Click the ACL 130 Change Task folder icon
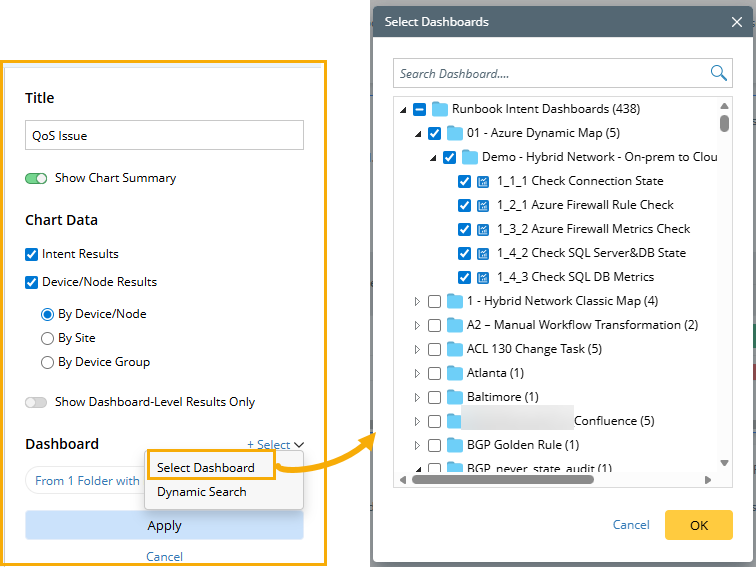 [455, 349]
